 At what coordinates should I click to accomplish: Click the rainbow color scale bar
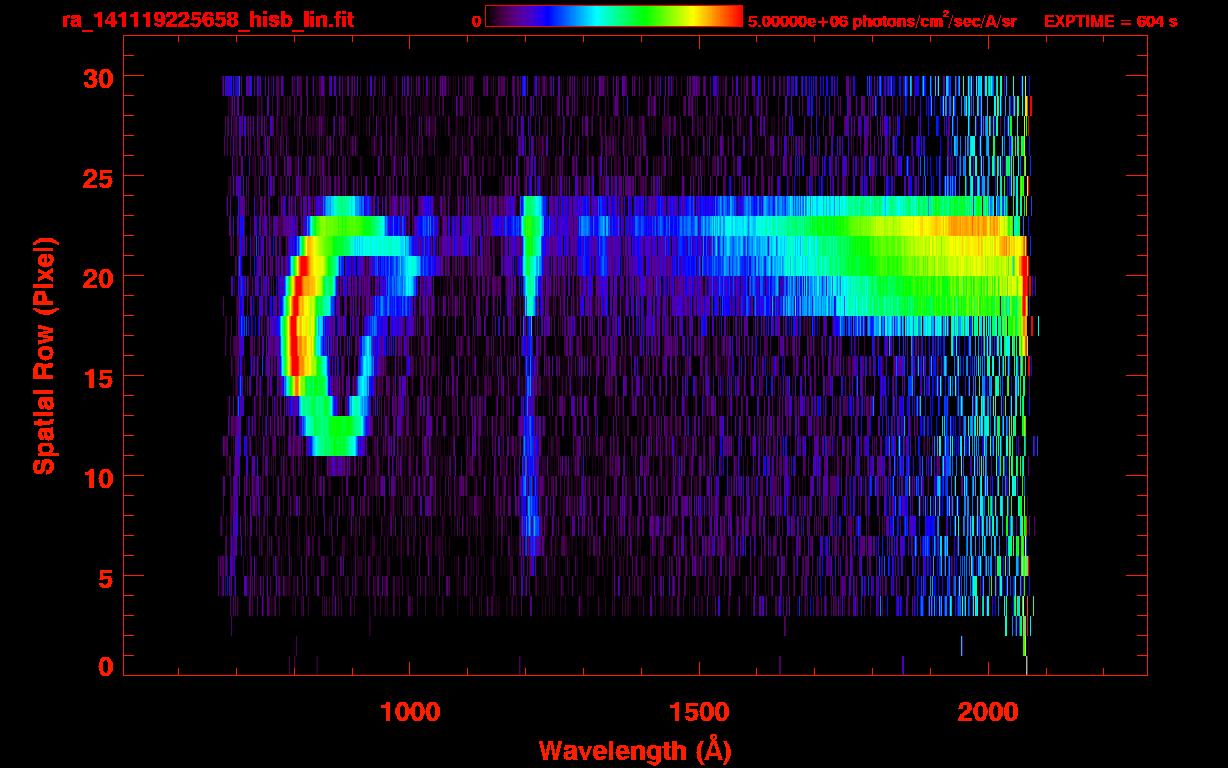pos(614,16)
